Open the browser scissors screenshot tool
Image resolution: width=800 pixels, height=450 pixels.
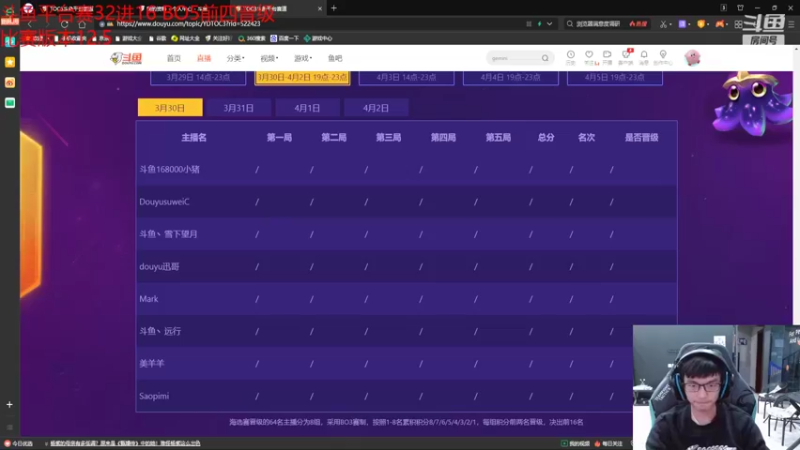click(663, 24)
